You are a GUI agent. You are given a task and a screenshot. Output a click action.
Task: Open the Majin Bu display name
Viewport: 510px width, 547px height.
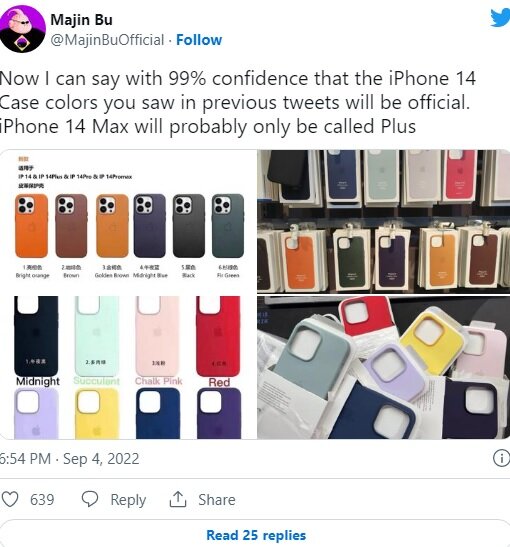[81, 20]
